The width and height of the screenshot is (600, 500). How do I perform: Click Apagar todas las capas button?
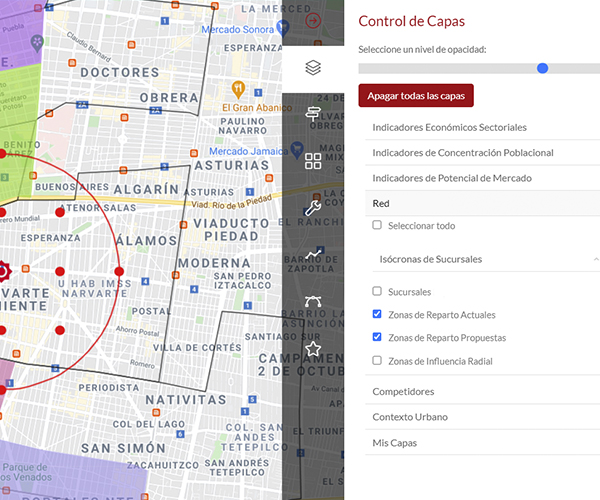pos(416,96)
